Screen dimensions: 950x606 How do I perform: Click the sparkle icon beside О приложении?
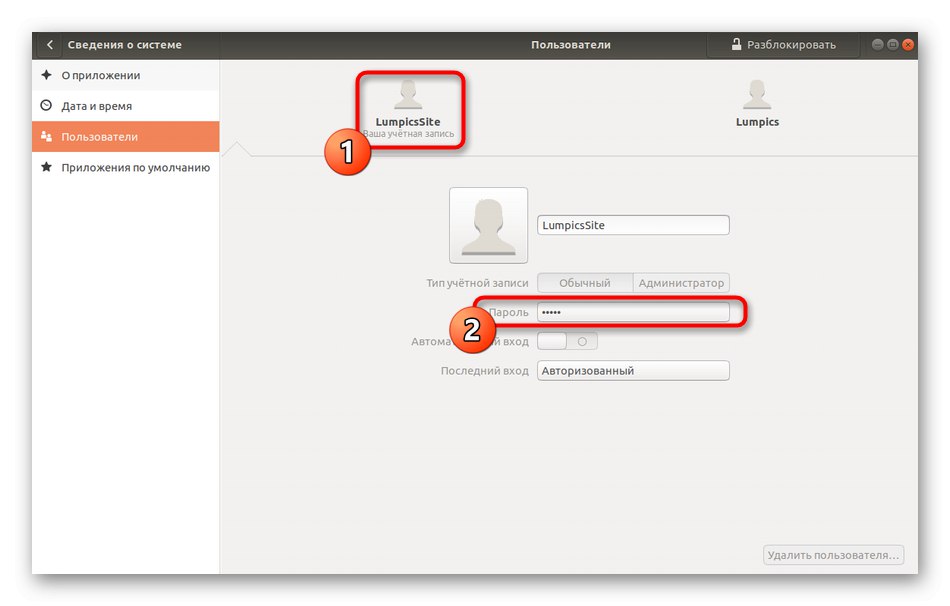tap(46, 75)
